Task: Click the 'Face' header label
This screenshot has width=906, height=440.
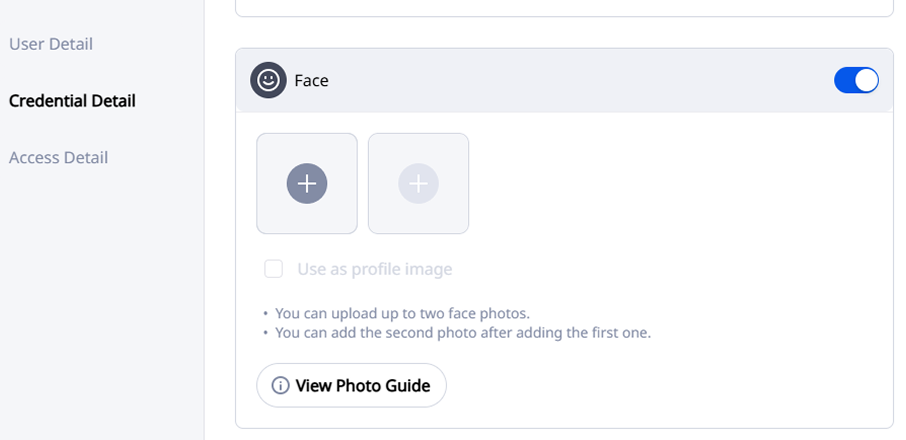Action: tap(311, 81)
